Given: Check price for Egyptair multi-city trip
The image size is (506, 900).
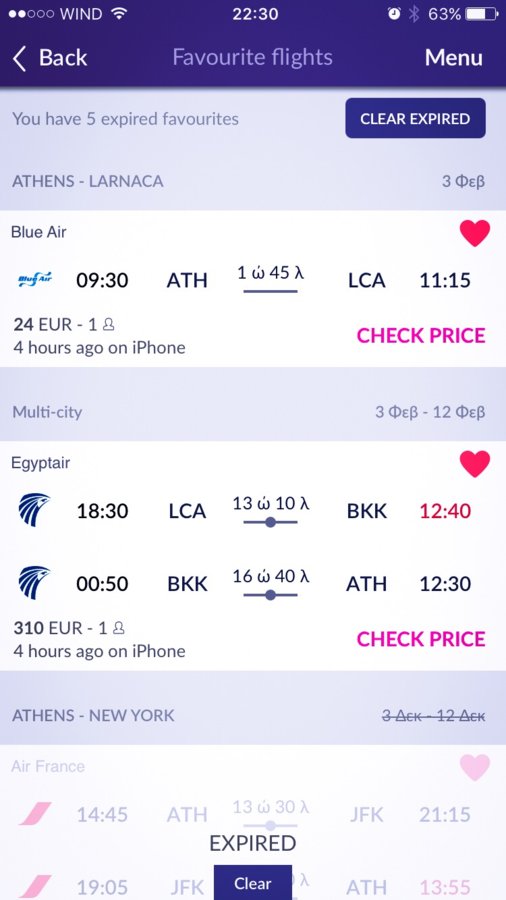Looking at the screenshot, I should coord(421,639).
